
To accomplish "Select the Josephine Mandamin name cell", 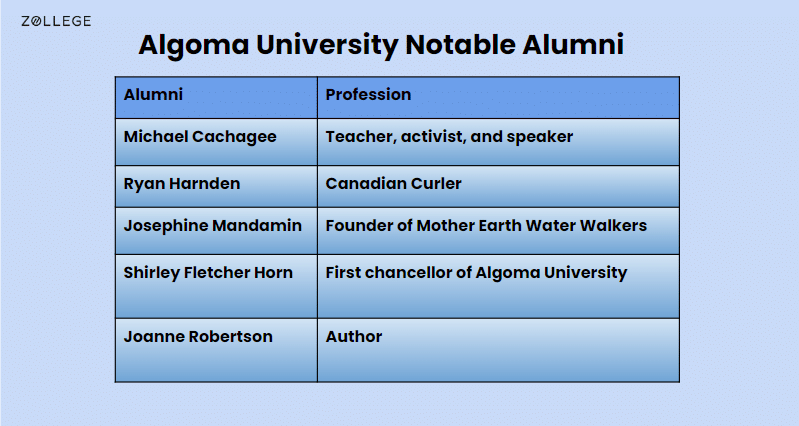I will [x=216, y=230].
